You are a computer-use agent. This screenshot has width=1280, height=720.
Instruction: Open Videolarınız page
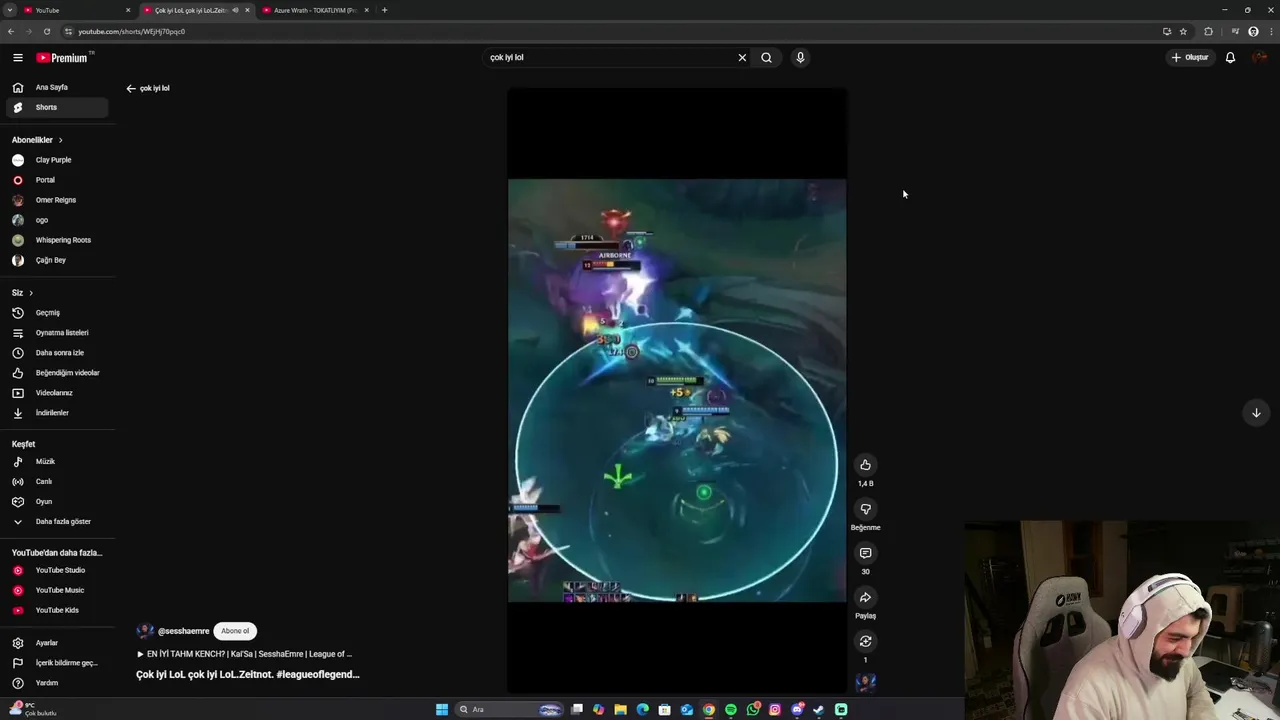click(x=57, y=393)
